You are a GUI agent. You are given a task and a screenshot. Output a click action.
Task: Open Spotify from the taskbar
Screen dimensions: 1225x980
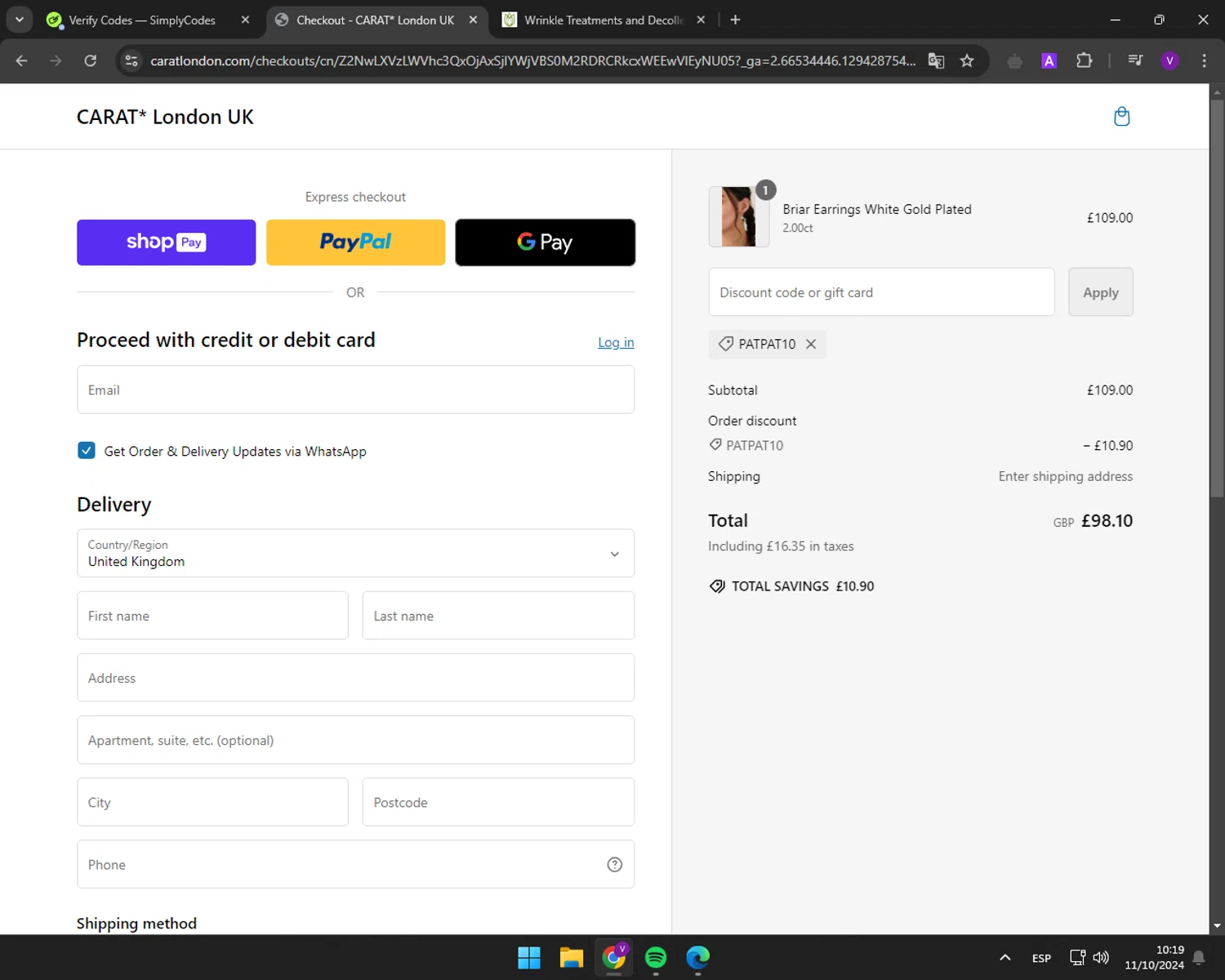[656, 958]
